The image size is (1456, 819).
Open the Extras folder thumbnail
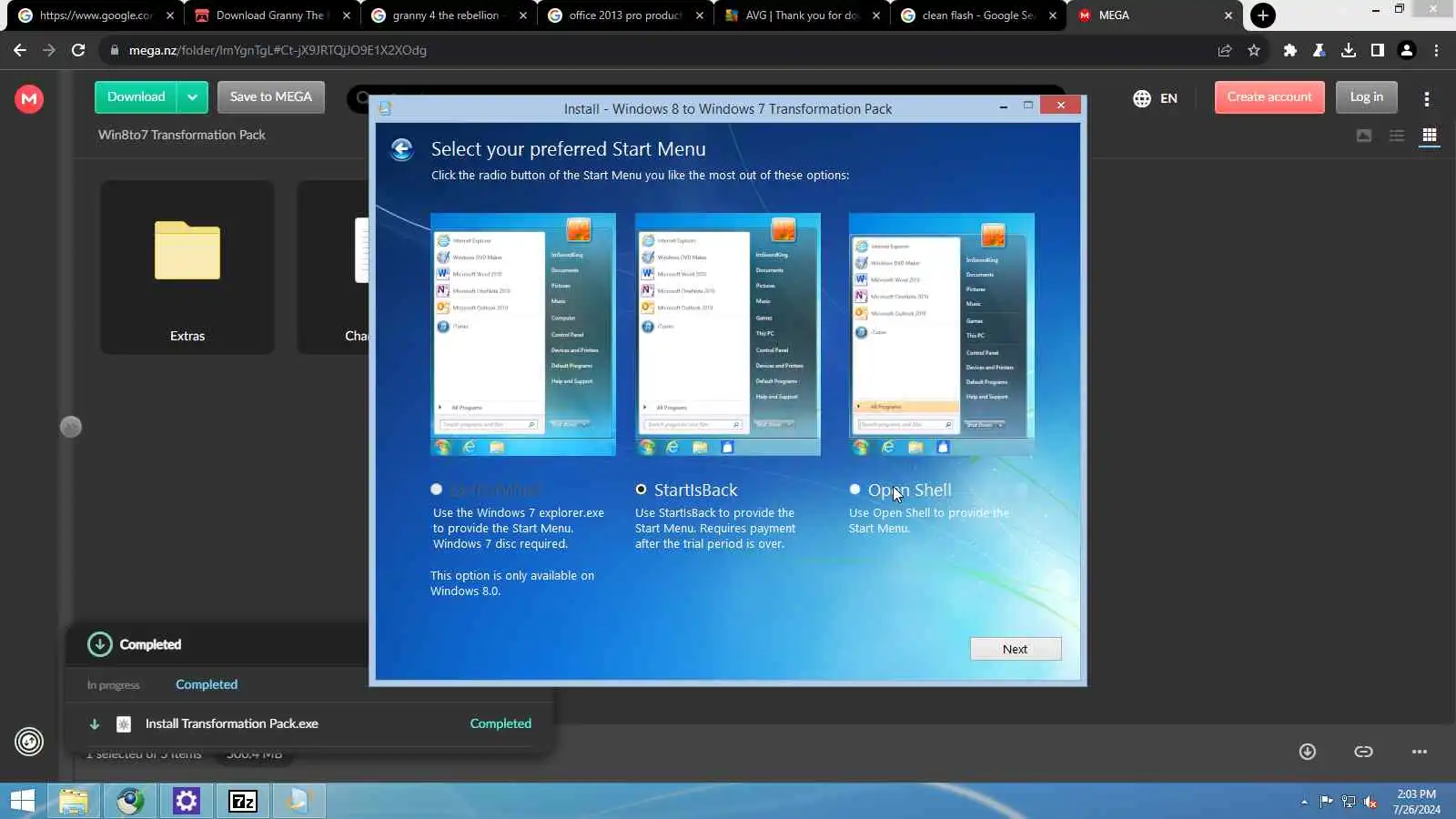pyautogui.click(x=187, y=267)
